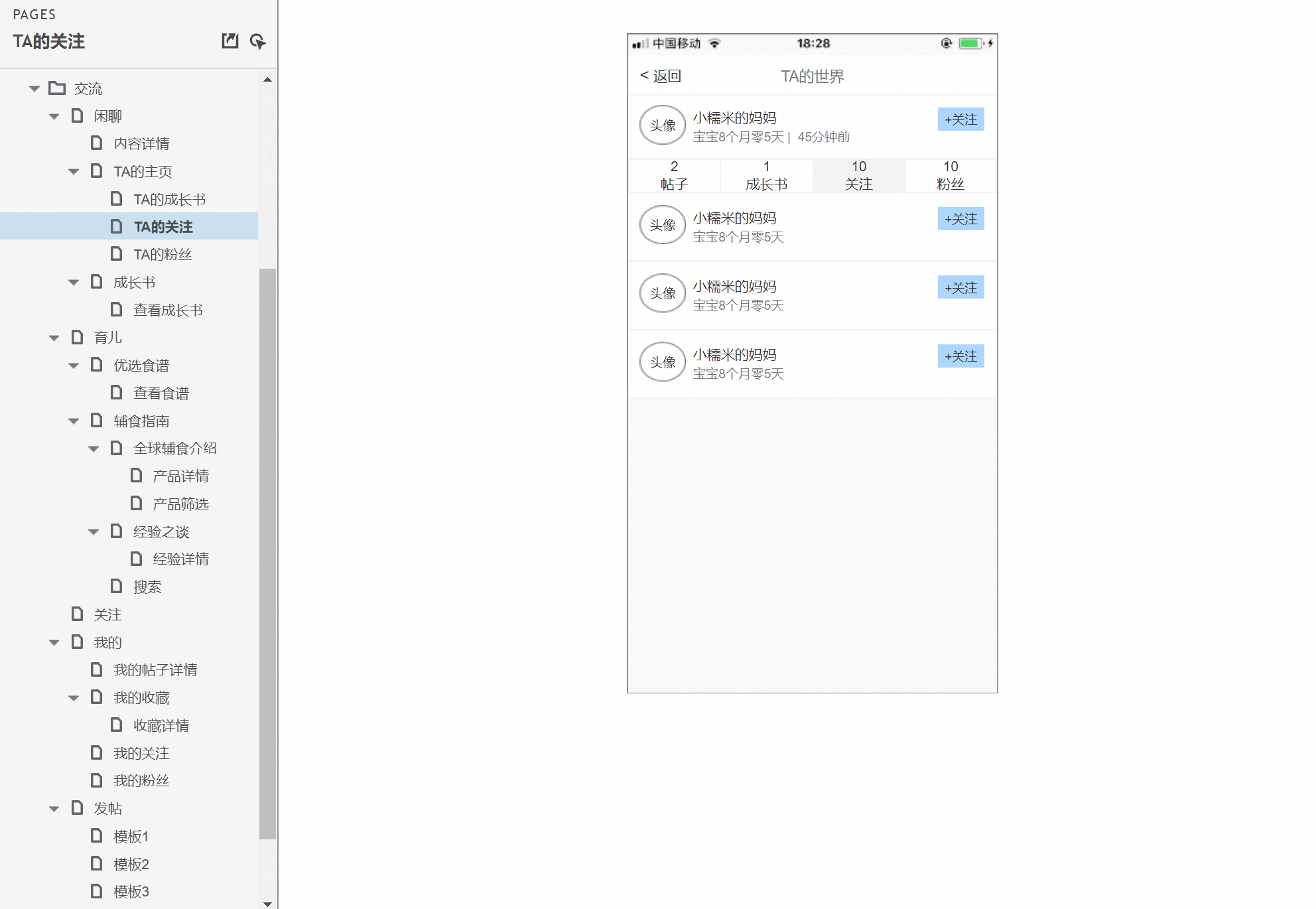Switch to the 帖子 tab

point(674,176)
